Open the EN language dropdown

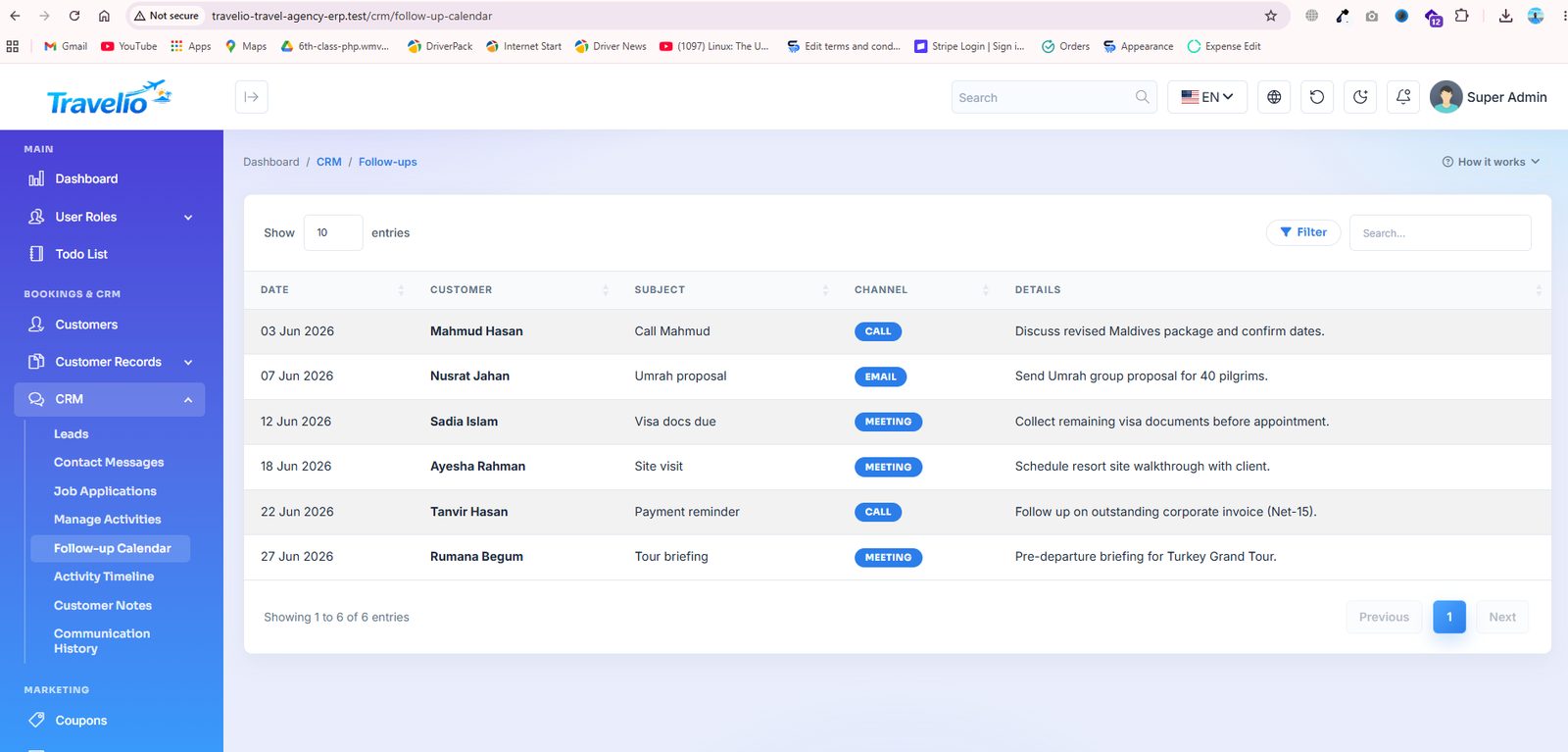coord(1207,97)
